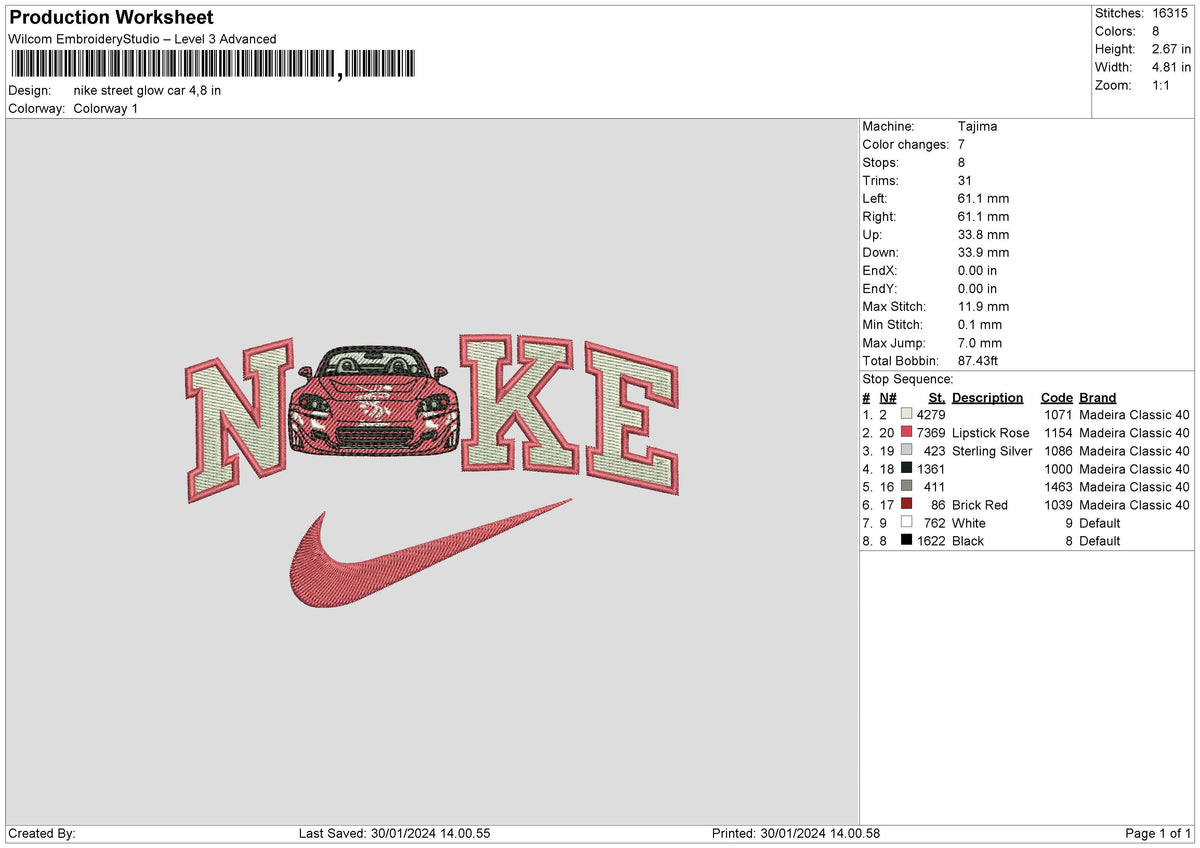Click stitch count 4279 in stop sequence
Screen dimensions: 1200x848
pyautogui.click(x=930, y=415)
